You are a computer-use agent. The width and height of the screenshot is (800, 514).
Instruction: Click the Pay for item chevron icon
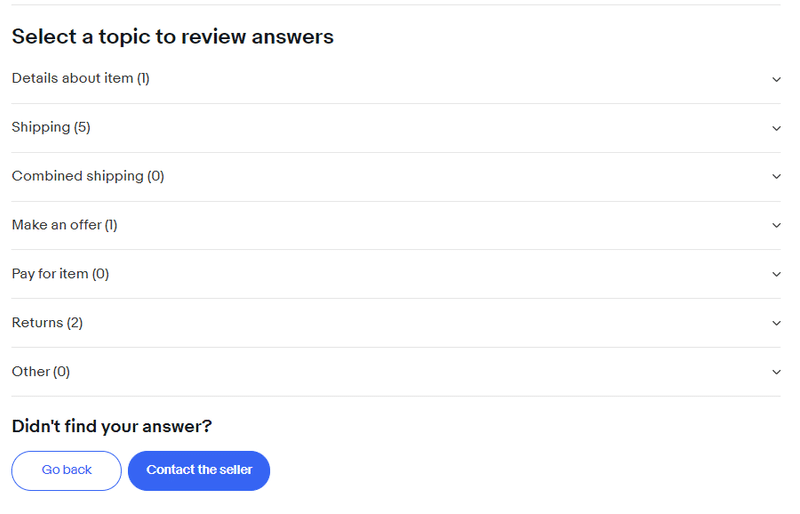(776, 275)
